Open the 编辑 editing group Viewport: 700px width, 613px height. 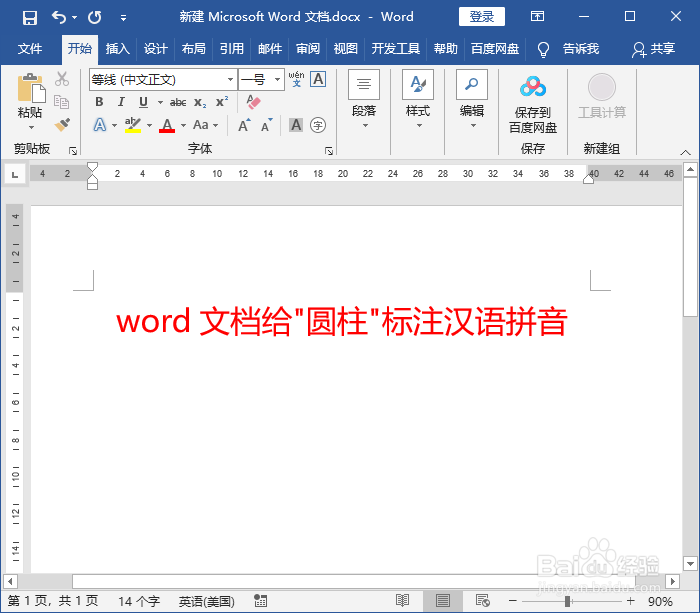[472, 99]
